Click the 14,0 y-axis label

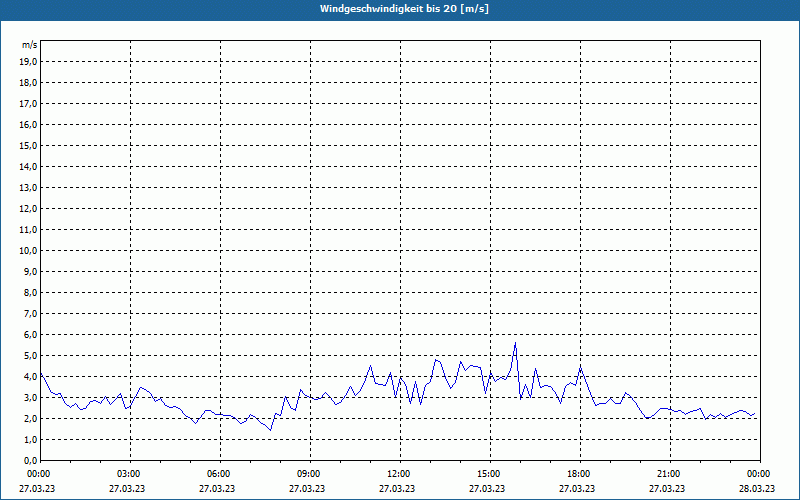click(x=28, y=166)
